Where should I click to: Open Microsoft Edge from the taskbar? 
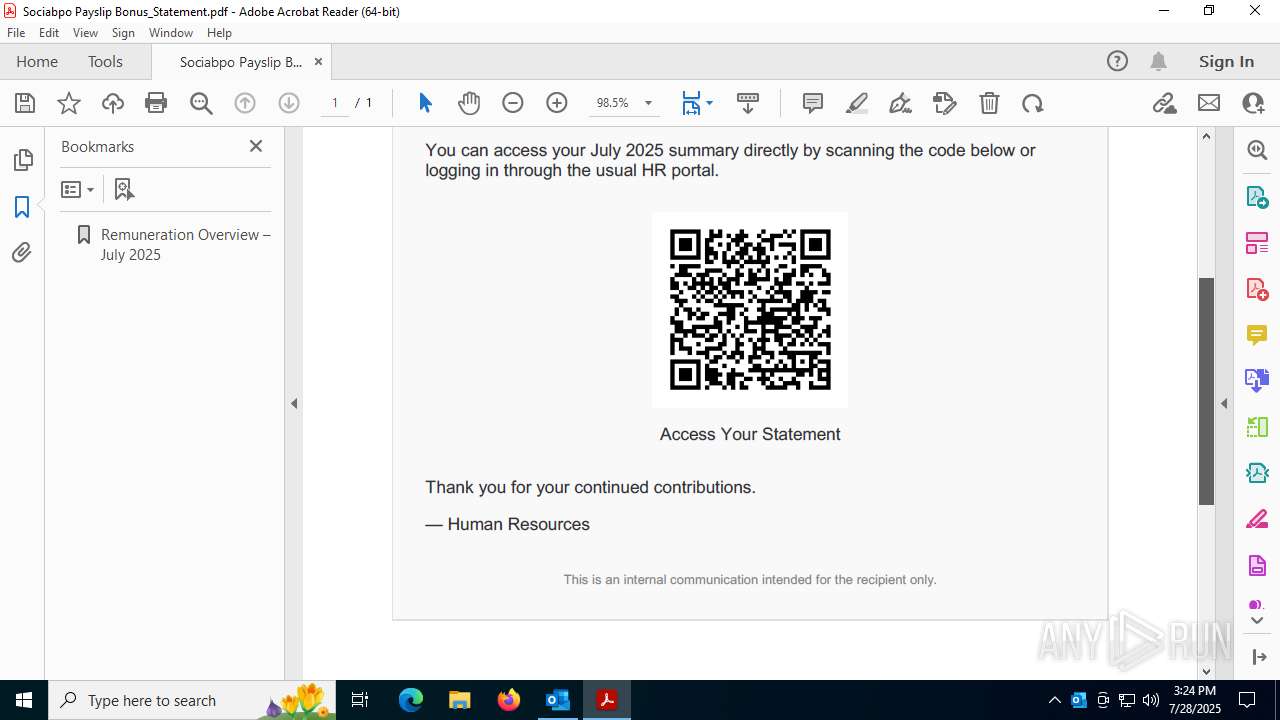point(411,700)
